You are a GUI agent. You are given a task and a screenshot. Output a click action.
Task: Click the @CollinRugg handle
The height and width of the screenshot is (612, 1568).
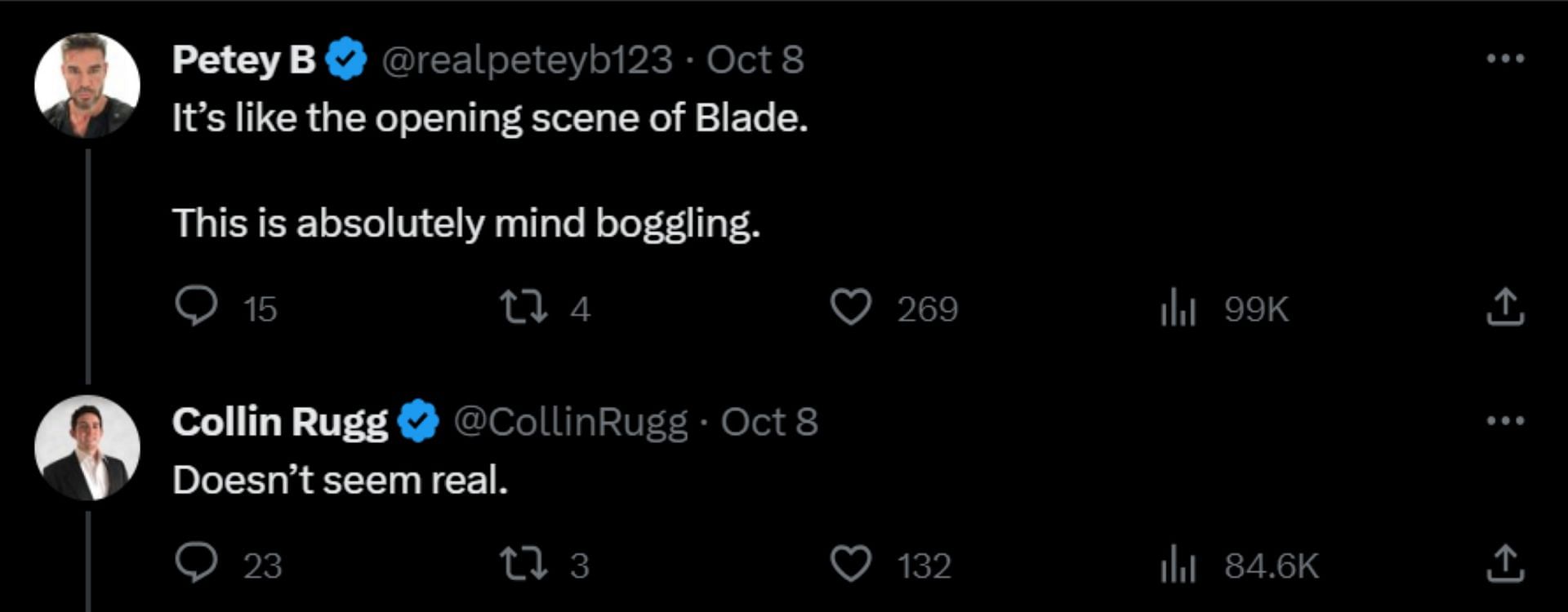[x=570, y=422]
